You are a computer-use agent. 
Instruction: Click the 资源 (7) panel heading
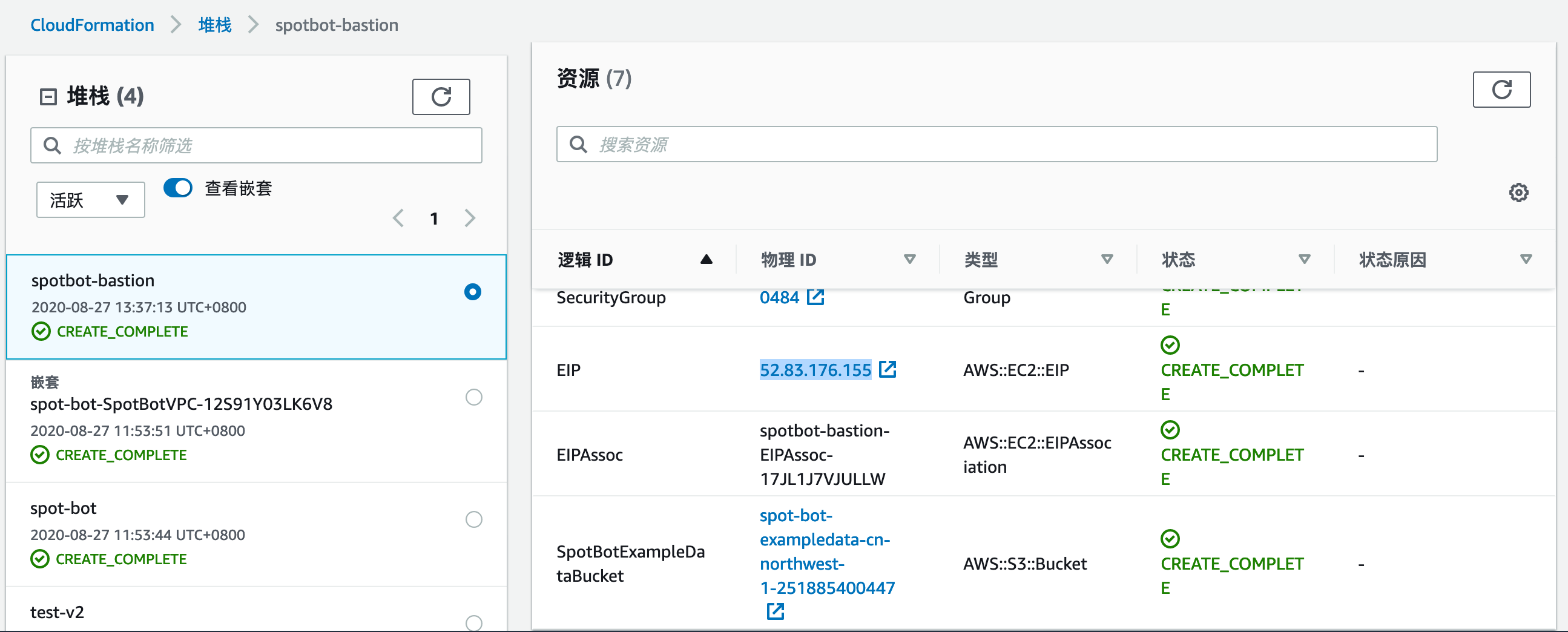pyautogui.click(x=594, y=79)
